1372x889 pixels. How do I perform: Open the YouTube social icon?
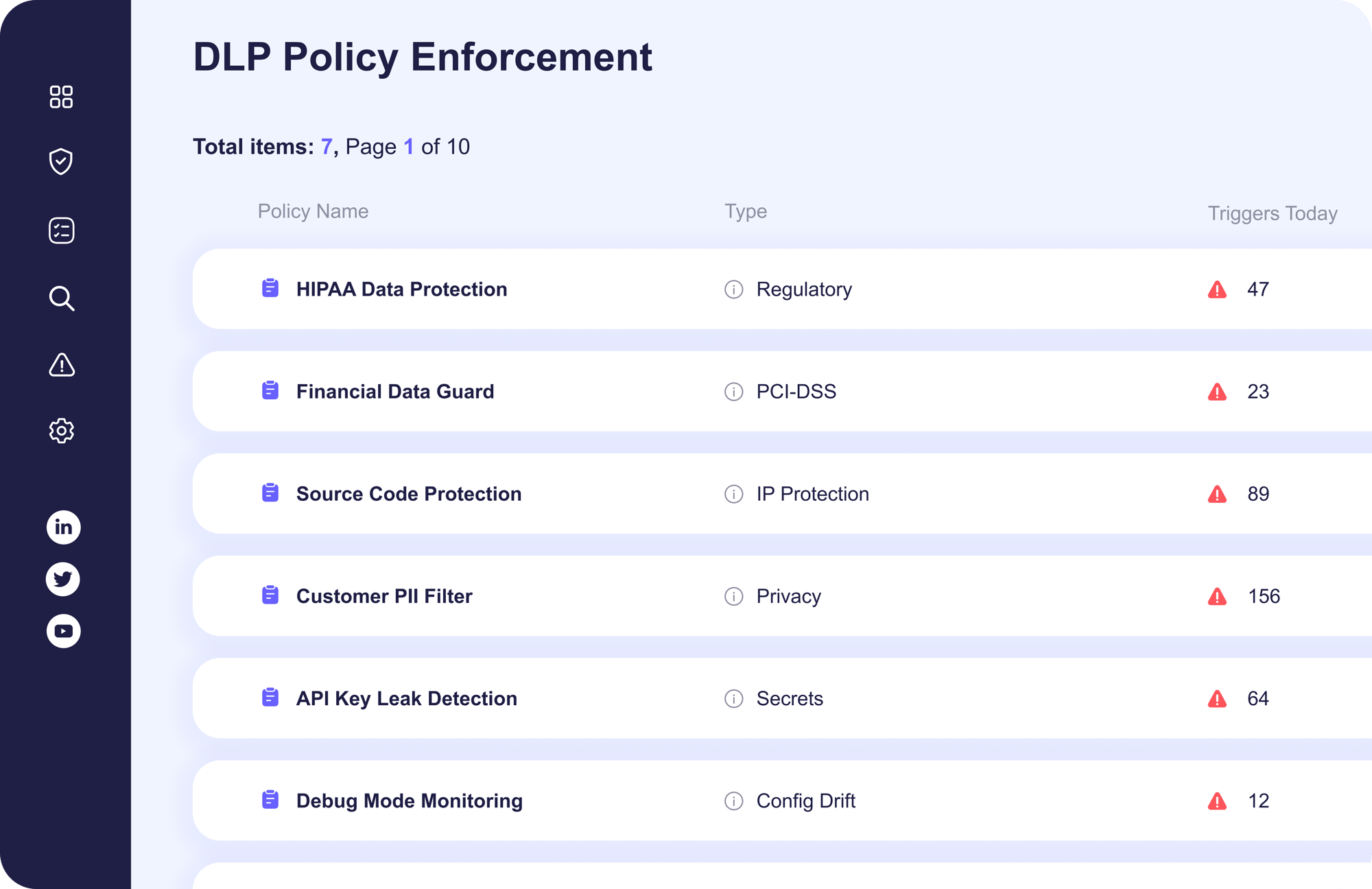(x=63, y=631)
